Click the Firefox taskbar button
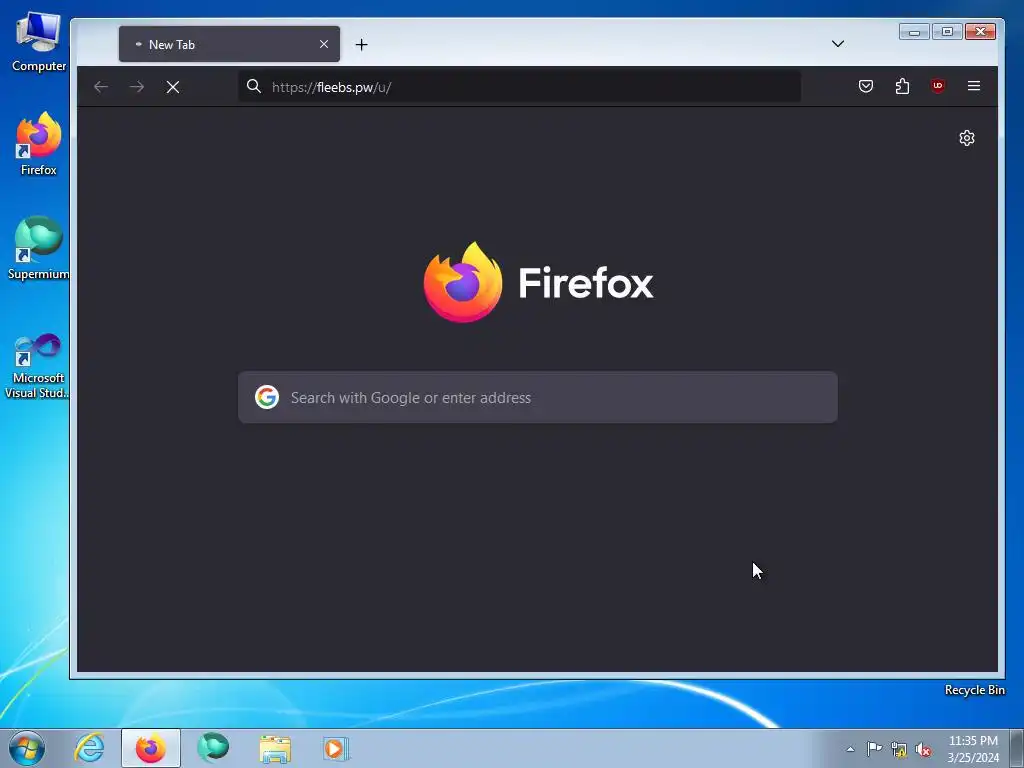Screen dimensions: 1024x768 point(151,748)
